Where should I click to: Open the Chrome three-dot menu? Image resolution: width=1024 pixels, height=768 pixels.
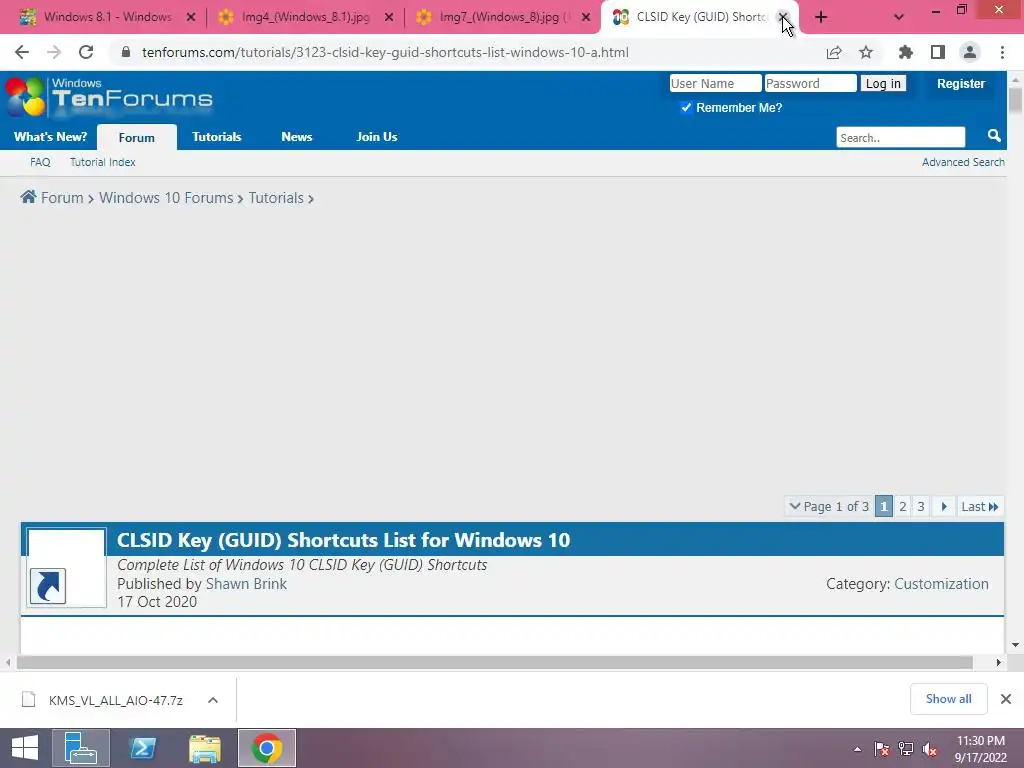(1002, 52)
